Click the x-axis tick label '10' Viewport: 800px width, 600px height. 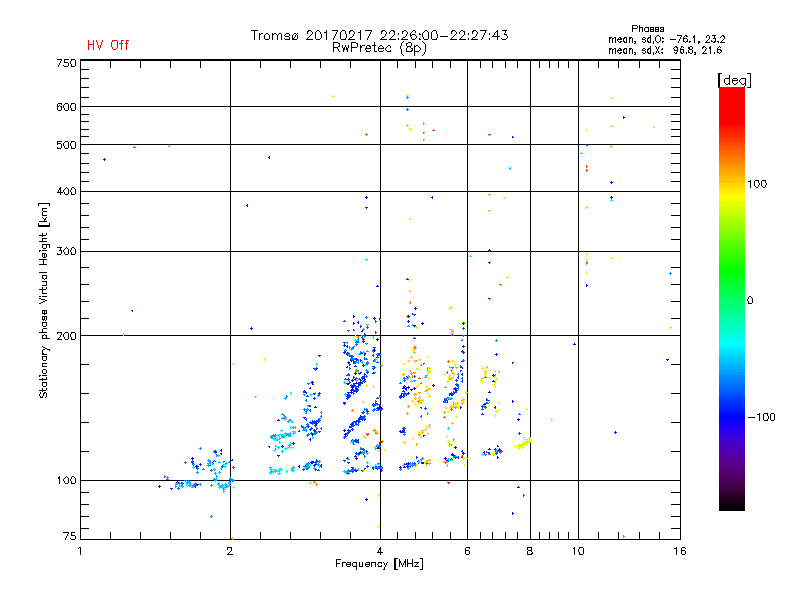(x=578, y=551)
